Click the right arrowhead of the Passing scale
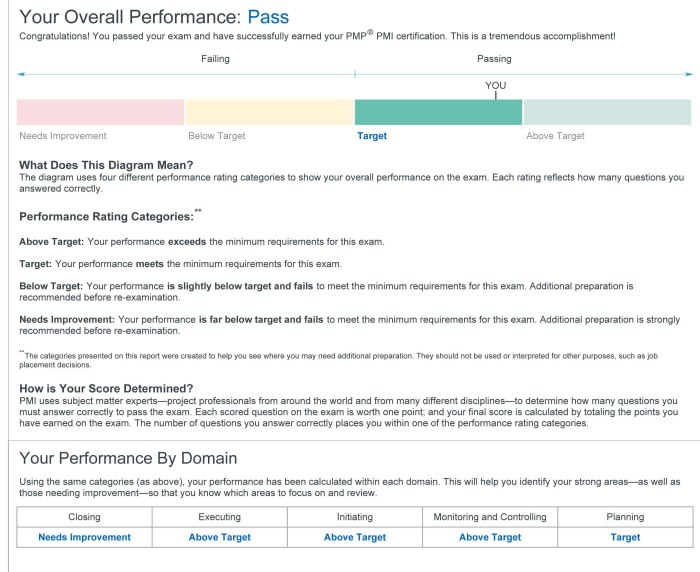 point(688,74)
